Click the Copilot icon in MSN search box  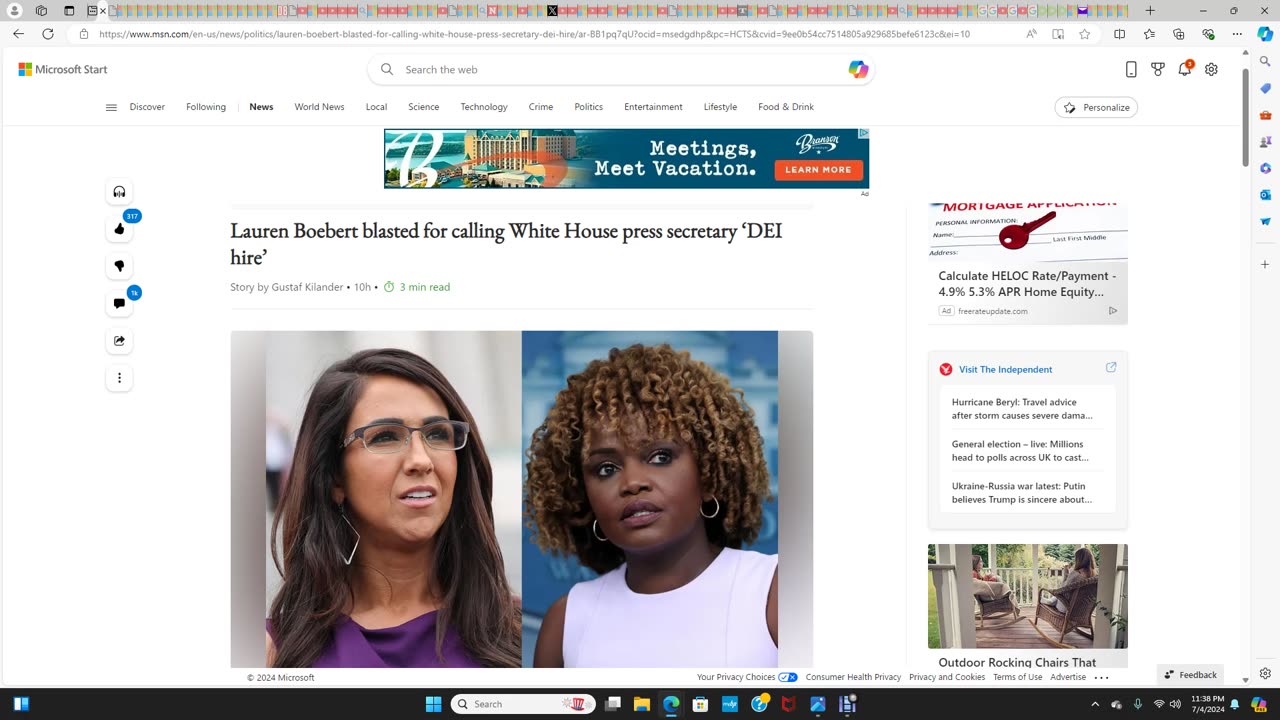[858, 69]
